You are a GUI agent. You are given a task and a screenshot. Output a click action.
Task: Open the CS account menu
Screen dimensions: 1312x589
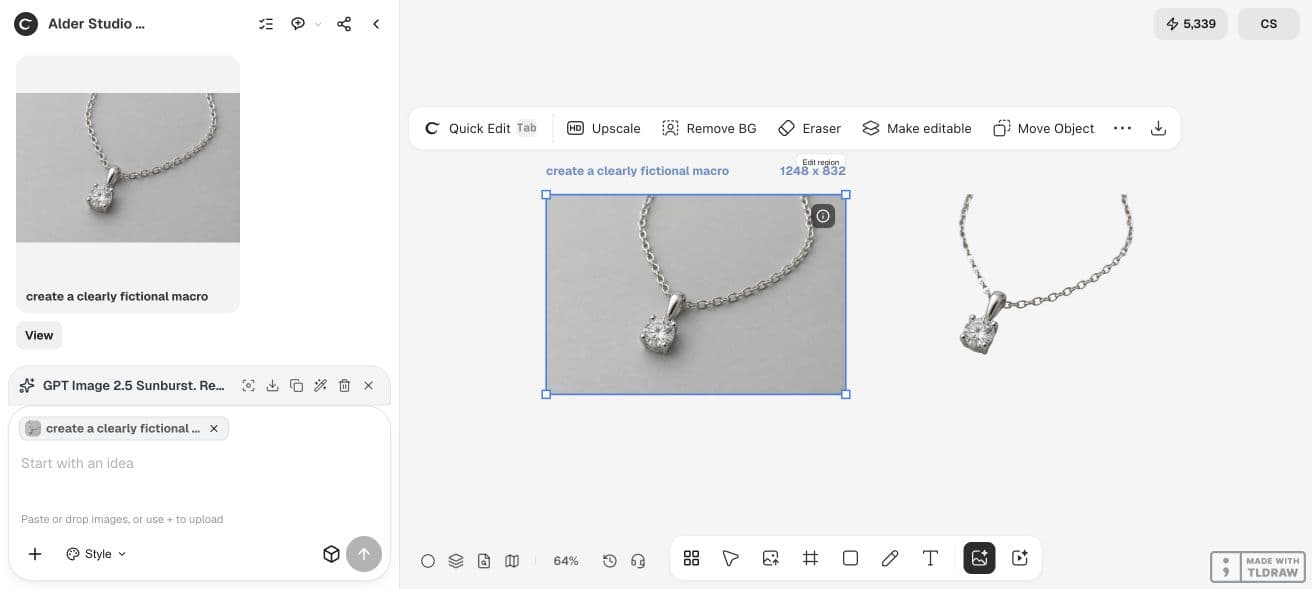point(1268,24)
